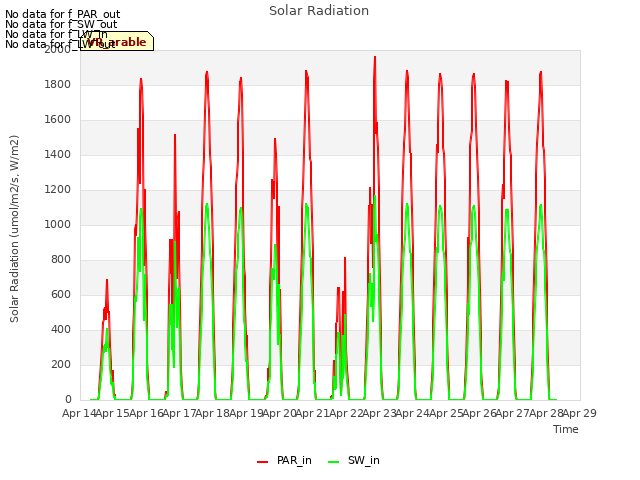
Task: Click the 1200 y-axis tick label
Action: tap(58, 190)
